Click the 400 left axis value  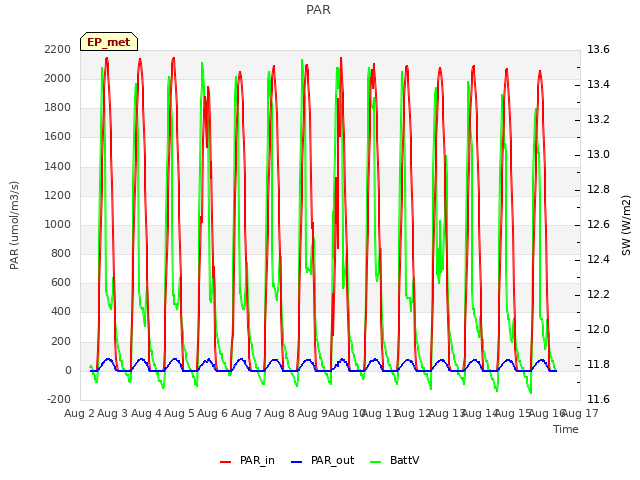pos(61,311)
